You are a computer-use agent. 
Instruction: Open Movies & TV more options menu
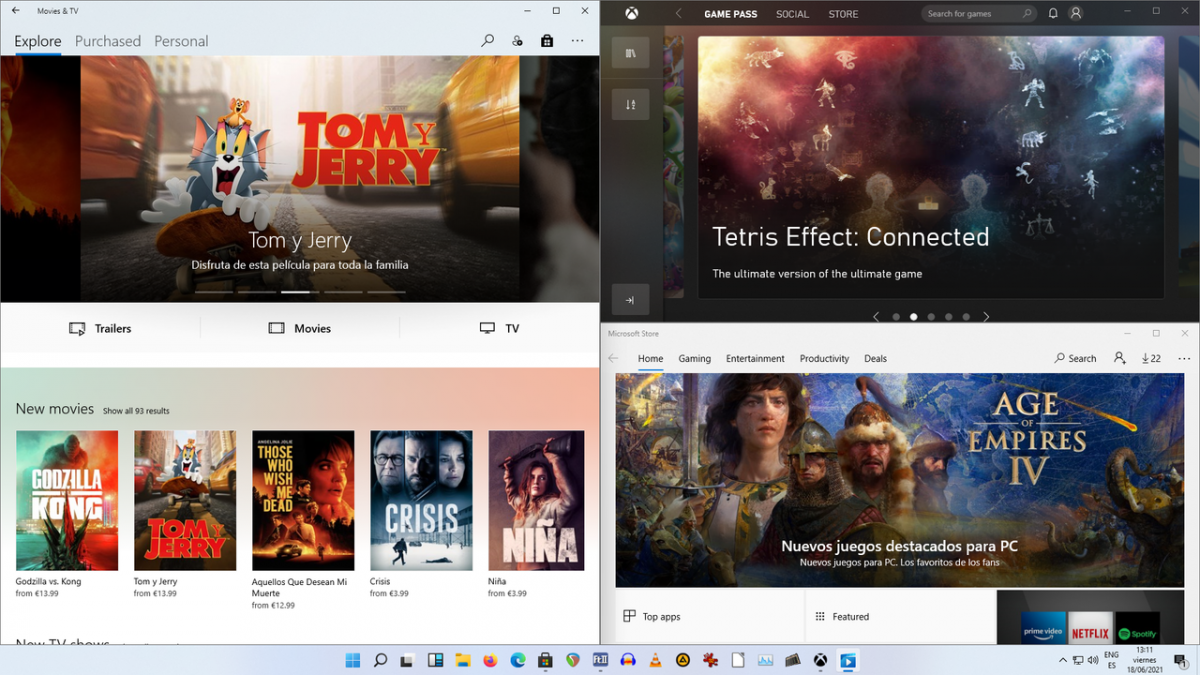point(577,41)
